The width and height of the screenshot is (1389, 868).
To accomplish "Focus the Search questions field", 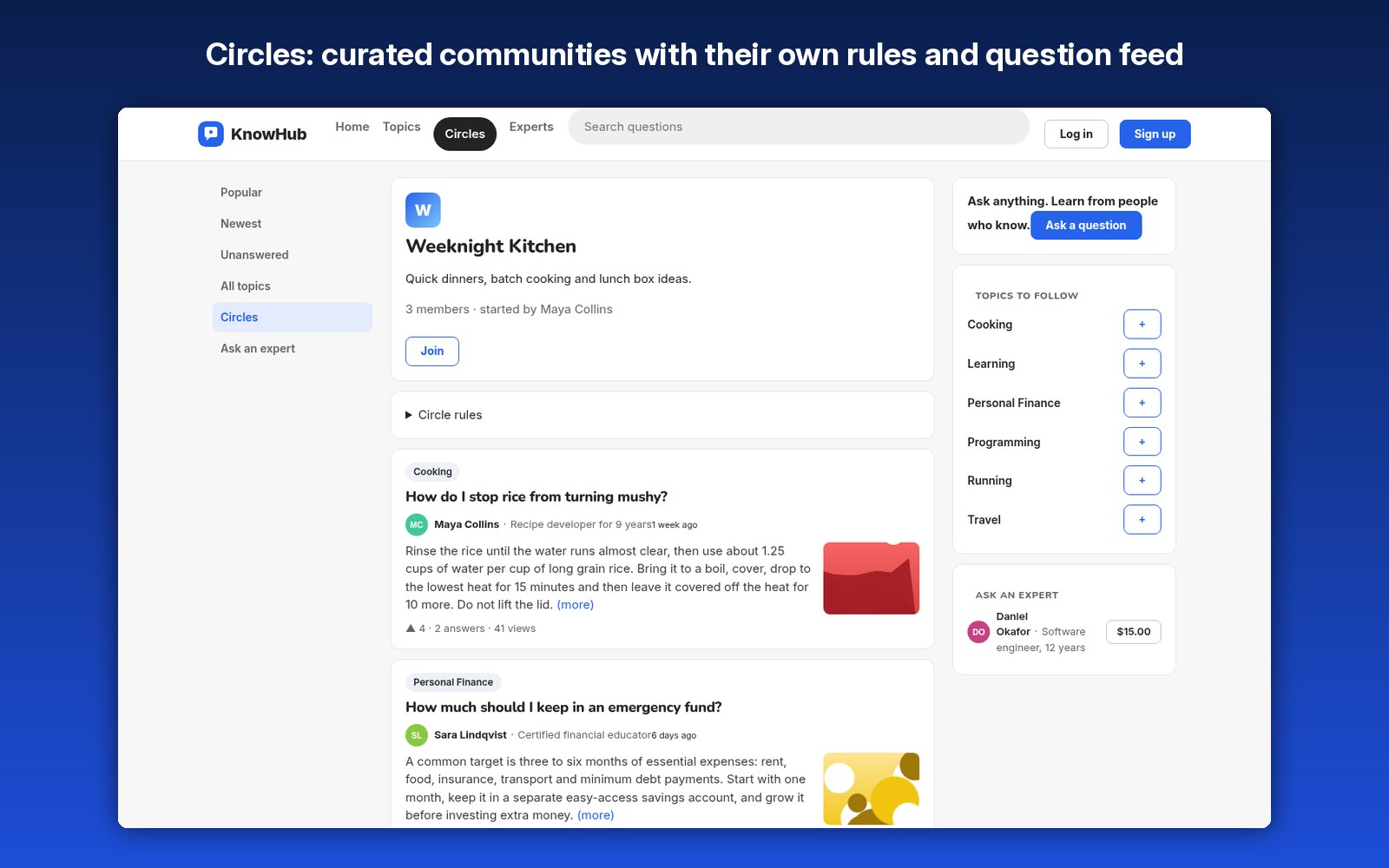I will coord(799,127).
